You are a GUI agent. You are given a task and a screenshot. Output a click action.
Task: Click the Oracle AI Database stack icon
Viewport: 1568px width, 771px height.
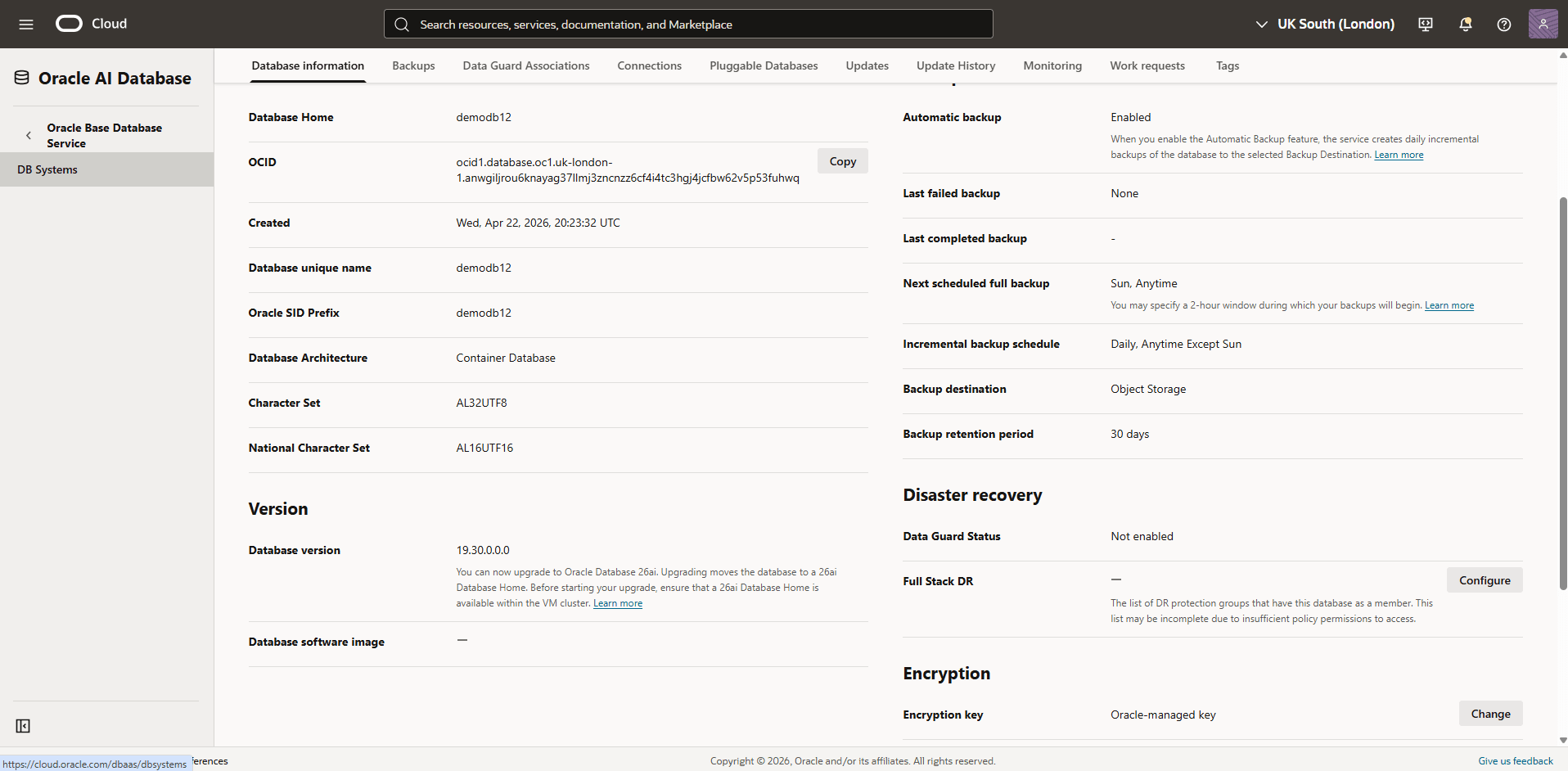pos(22,78)
